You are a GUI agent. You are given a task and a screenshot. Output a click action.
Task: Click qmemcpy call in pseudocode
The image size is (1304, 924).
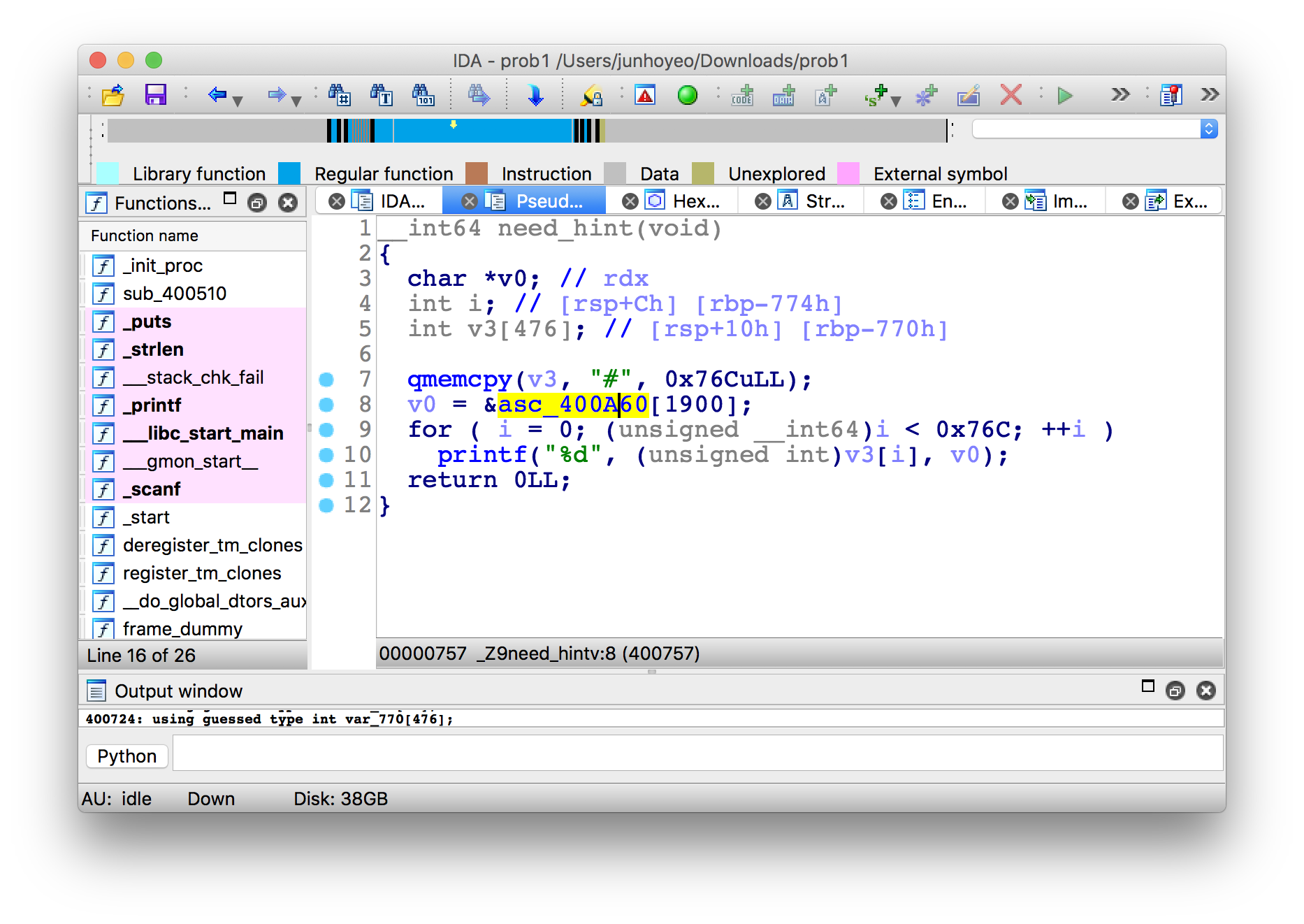point(460,380)
